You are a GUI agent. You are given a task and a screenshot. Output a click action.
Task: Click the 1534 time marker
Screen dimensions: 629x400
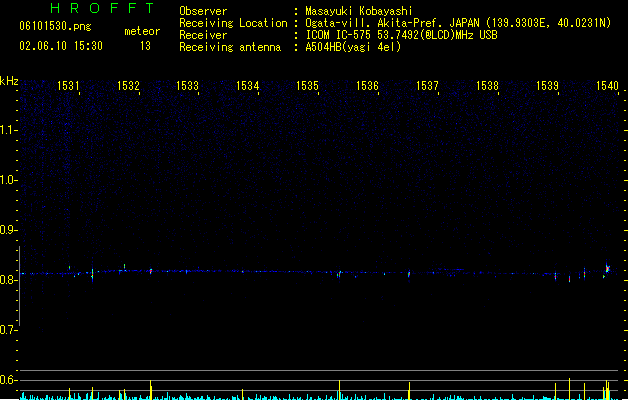point(248,86)
